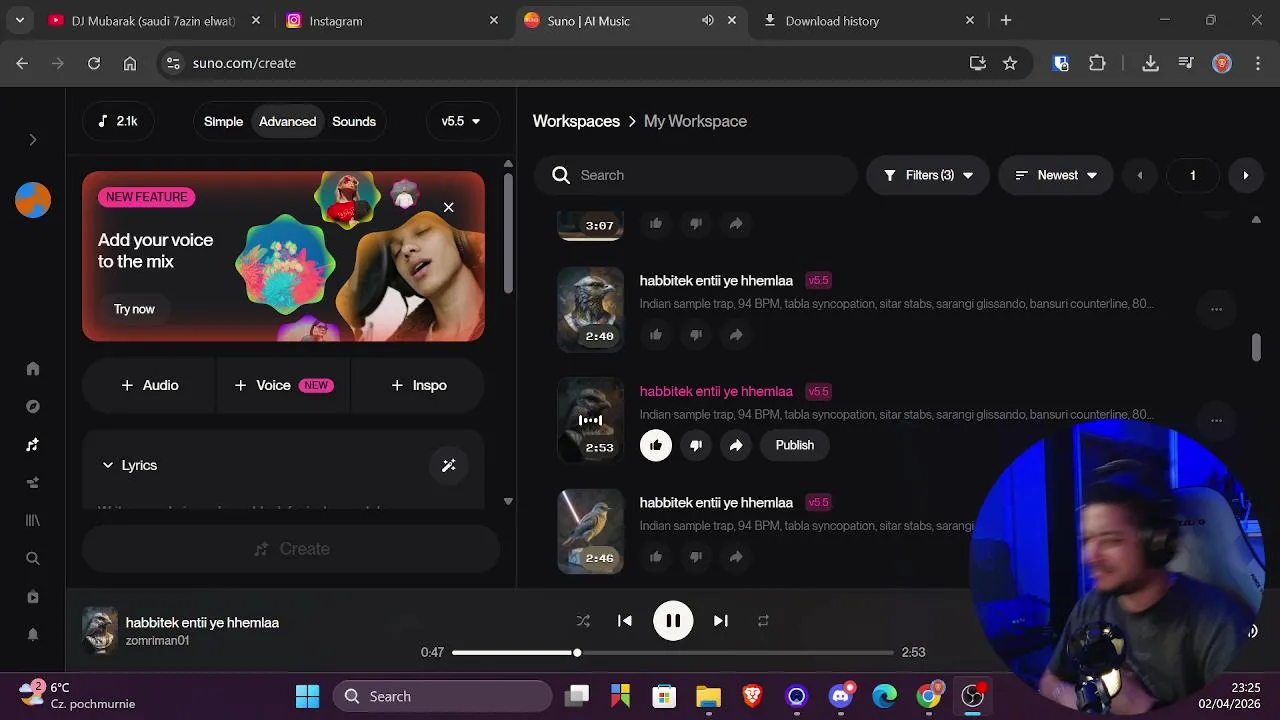Open the v5.5 model version dropdown
This screenshot has width=1280, height=720.
(x=461, y=121)
